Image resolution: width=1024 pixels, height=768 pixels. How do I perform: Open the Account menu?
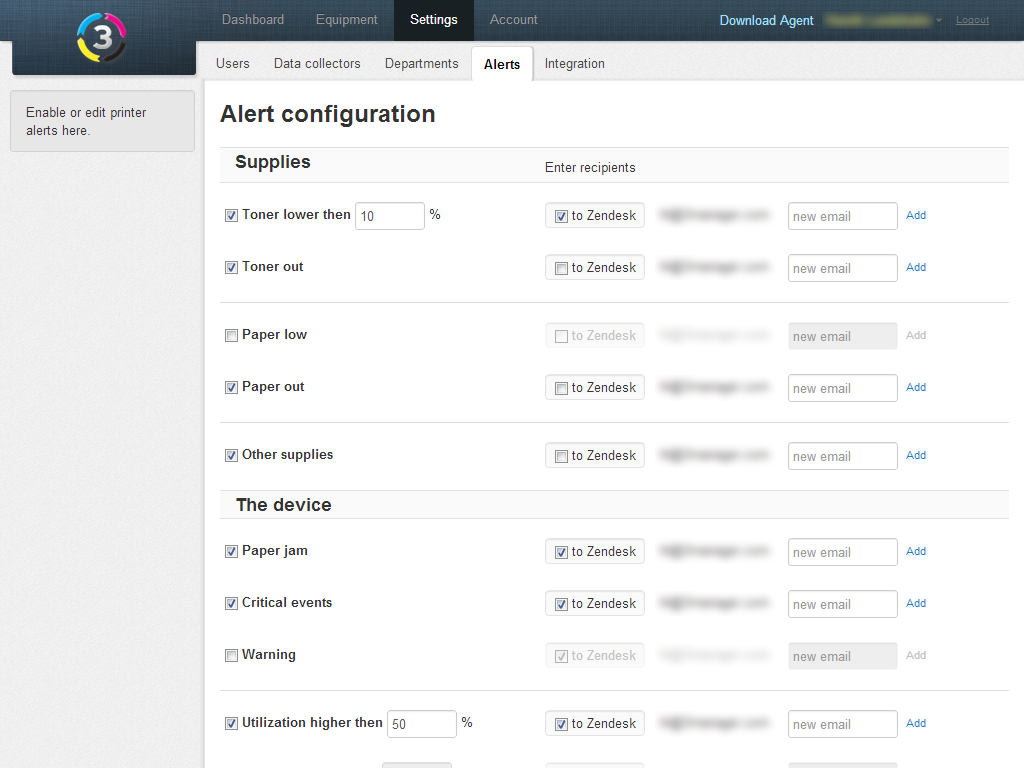pyautogui.click(x=513, y=20)
